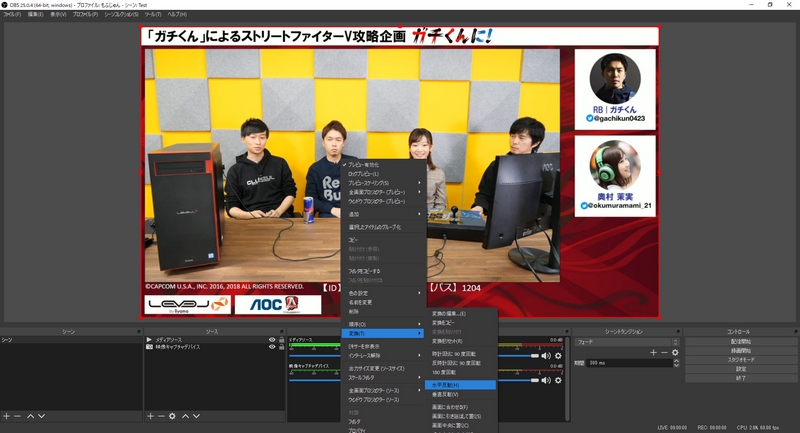Move scene down with arrow in Scenes panel
The height and width of the screenshot is (433, 800).
click(x=41, y=416)
